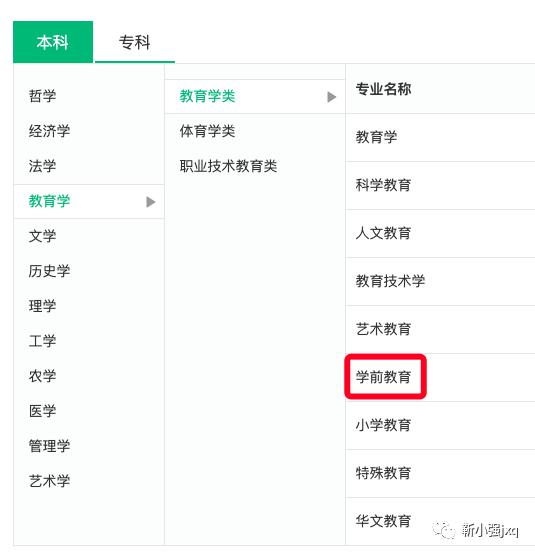Open the 科学教育 major entry
The height and width of the screenshot is (554, 535).
[383, 185]
